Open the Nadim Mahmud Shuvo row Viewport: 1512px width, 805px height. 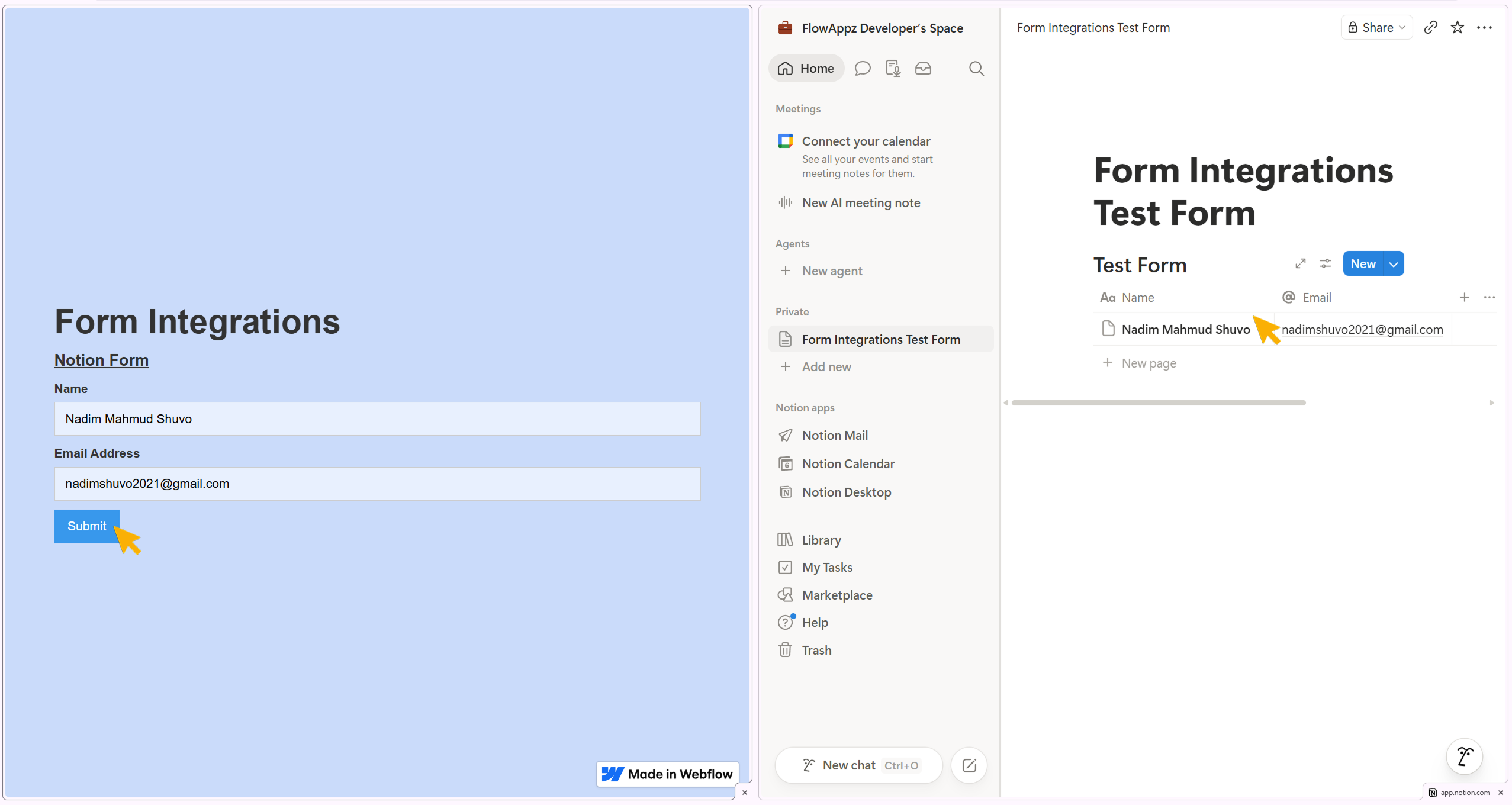[x=1185, y=330]
